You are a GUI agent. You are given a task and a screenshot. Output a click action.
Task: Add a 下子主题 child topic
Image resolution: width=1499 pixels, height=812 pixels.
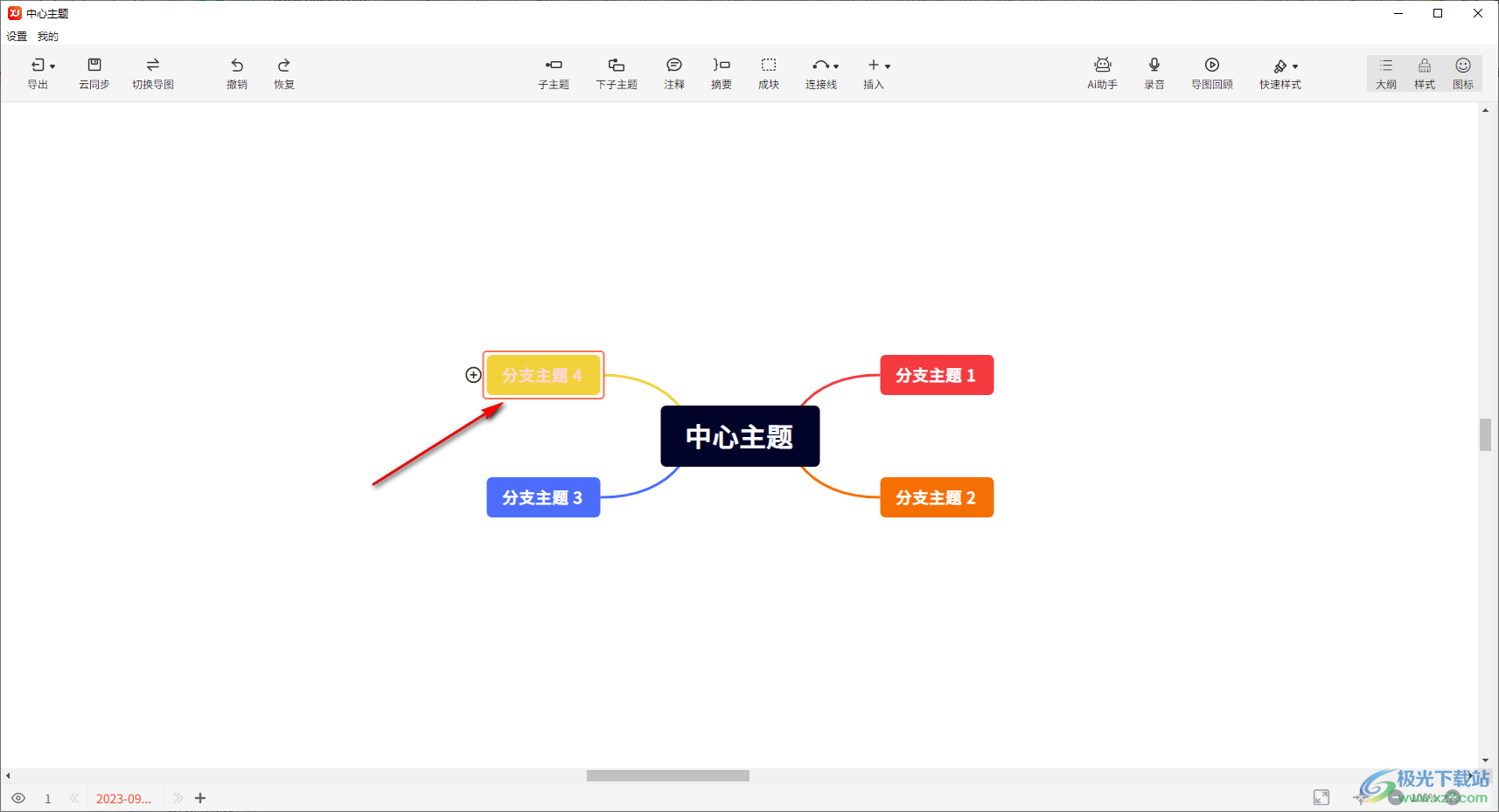coord(617,73)
